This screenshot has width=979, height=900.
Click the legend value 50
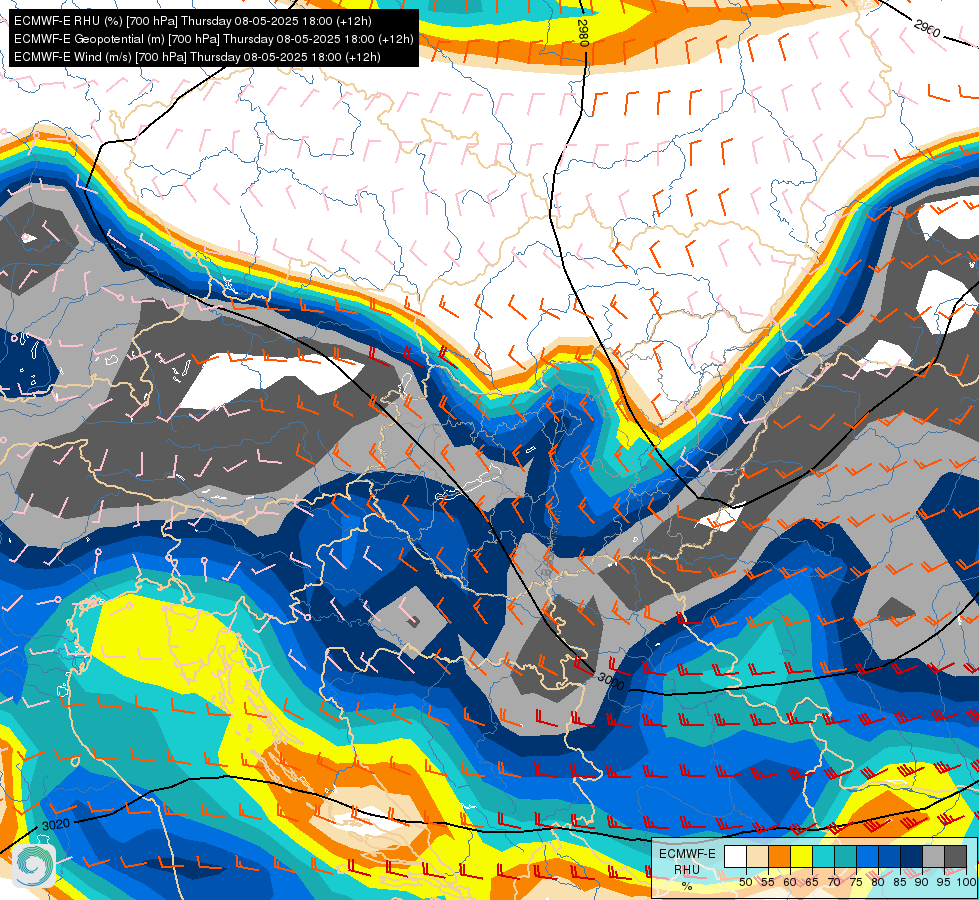tap(745, 882)
